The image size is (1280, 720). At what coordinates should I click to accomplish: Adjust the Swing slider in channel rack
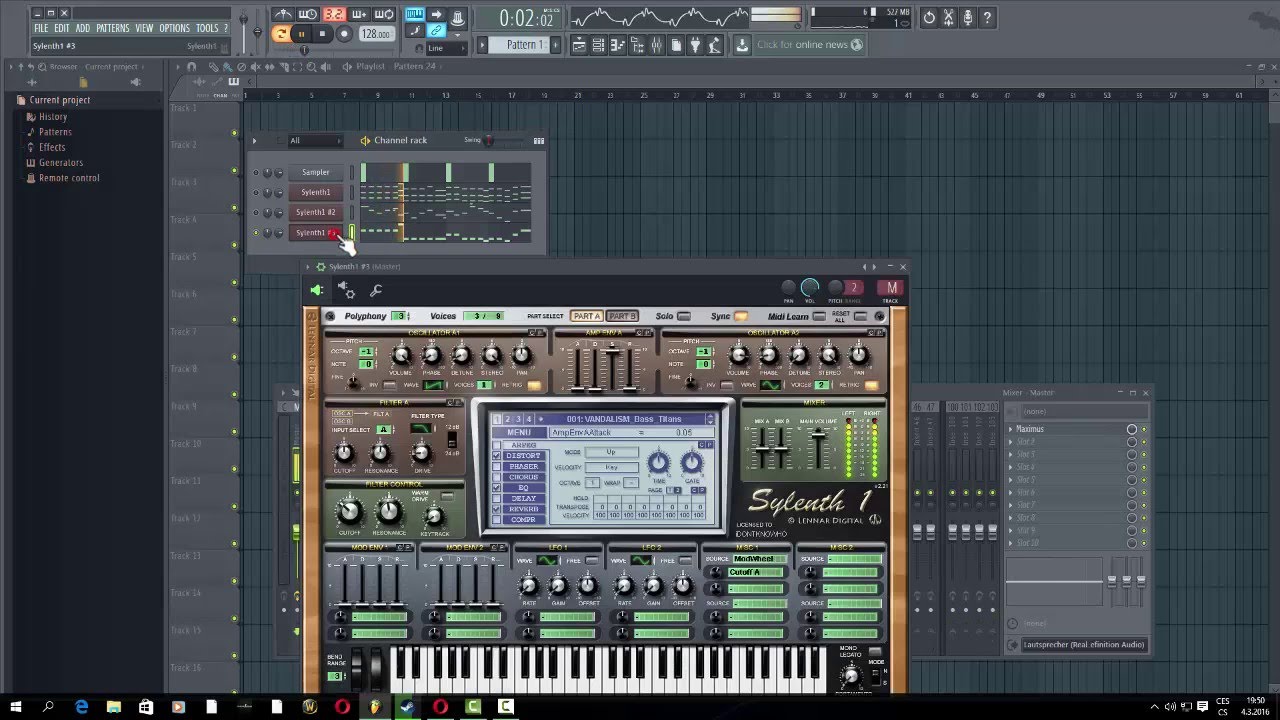489,141
